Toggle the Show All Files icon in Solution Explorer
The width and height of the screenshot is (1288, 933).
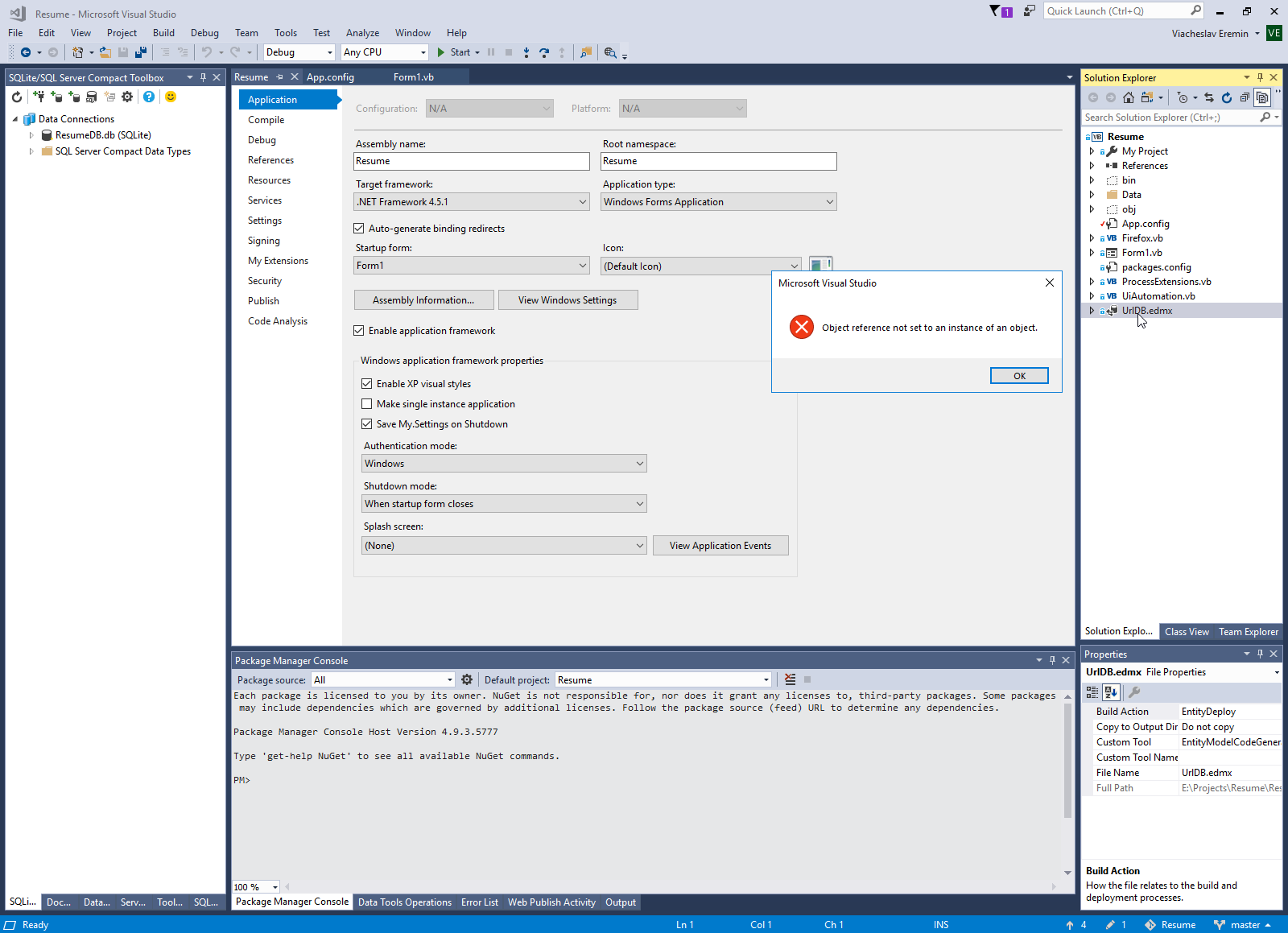1262,97
